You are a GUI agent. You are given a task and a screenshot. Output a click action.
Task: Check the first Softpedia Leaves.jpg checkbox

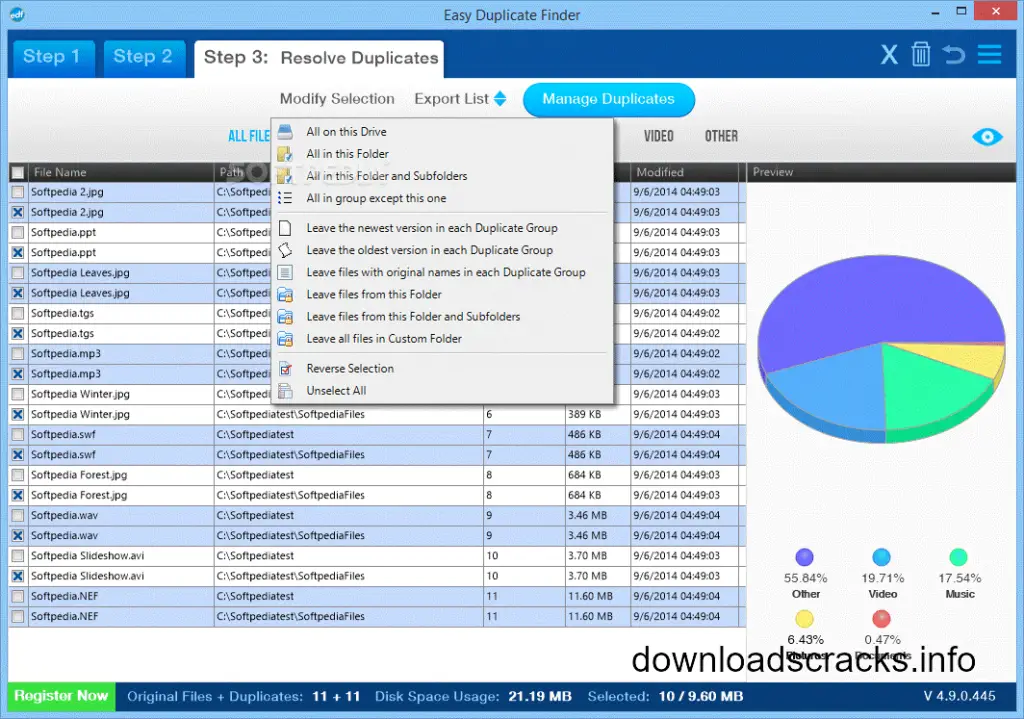pos(18,273)
